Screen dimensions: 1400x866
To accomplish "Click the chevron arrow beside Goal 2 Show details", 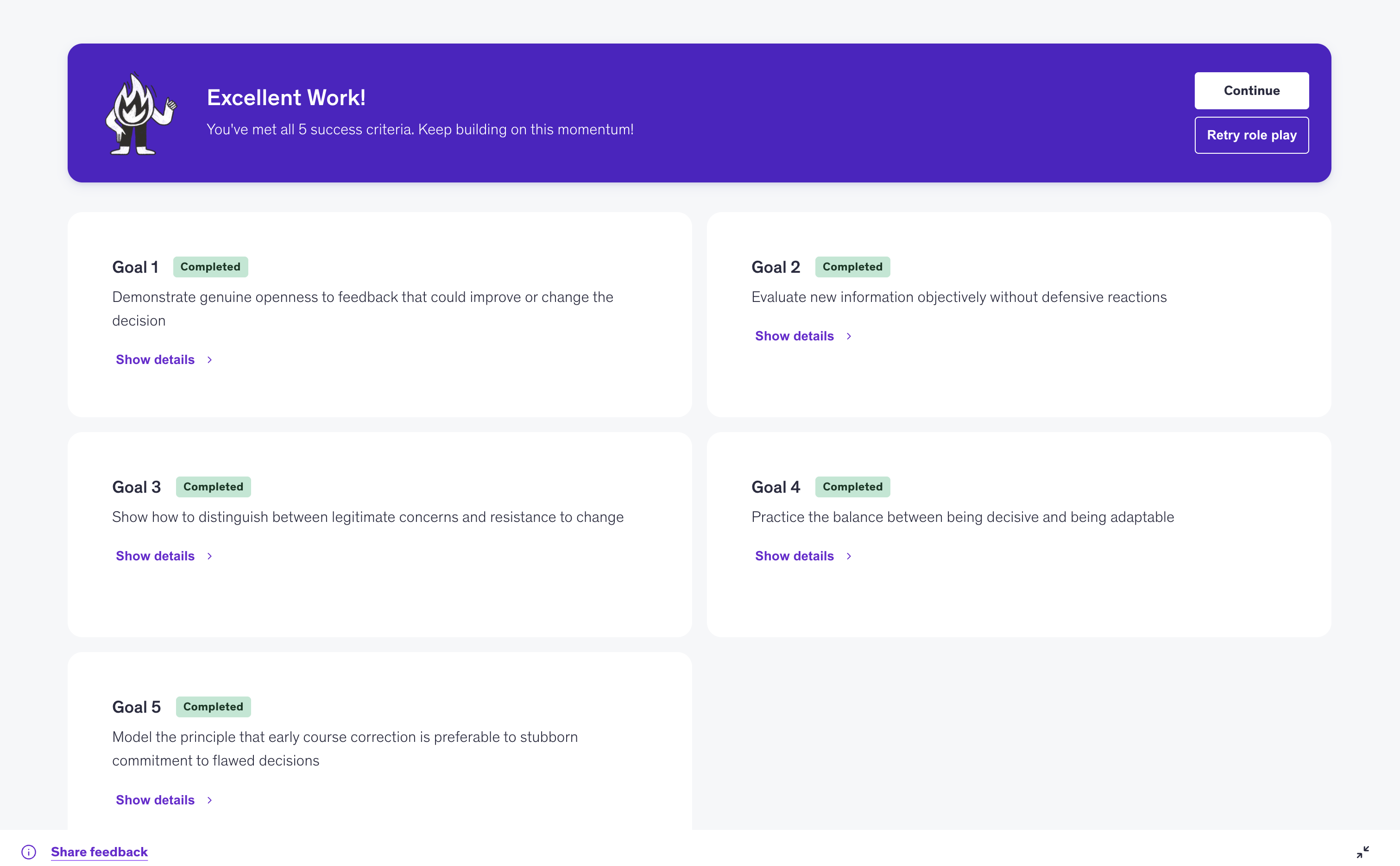I will [x=849, y=336].
